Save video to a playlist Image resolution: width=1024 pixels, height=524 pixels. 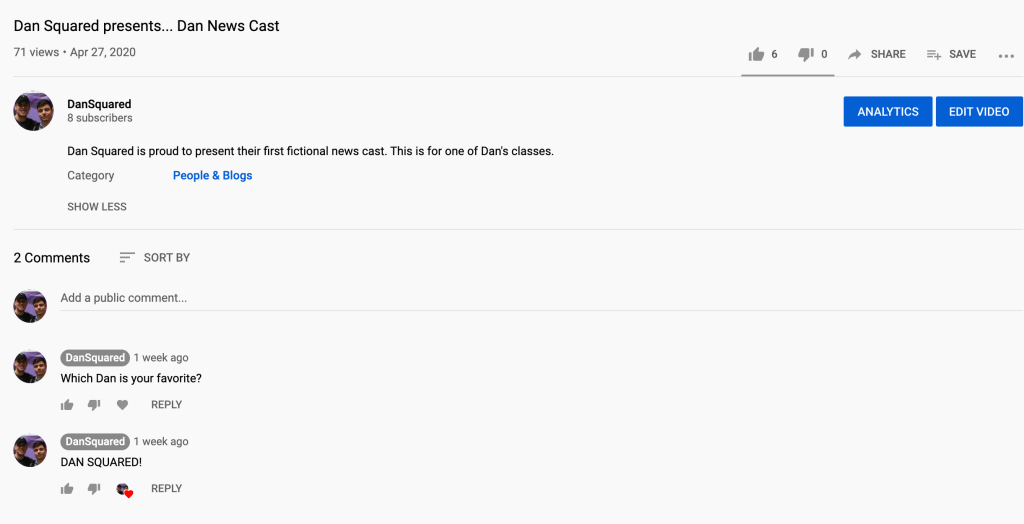click(x=951, y=54)
